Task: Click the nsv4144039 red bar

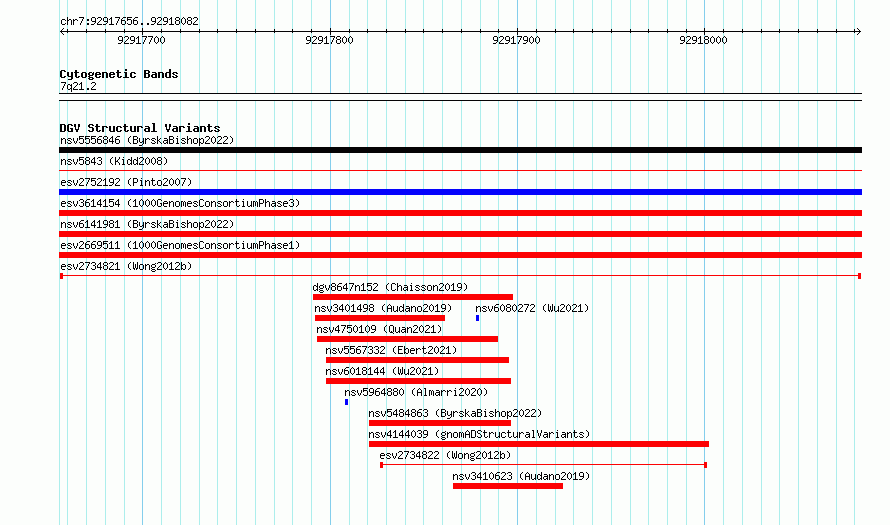Action: coord(539,444)
